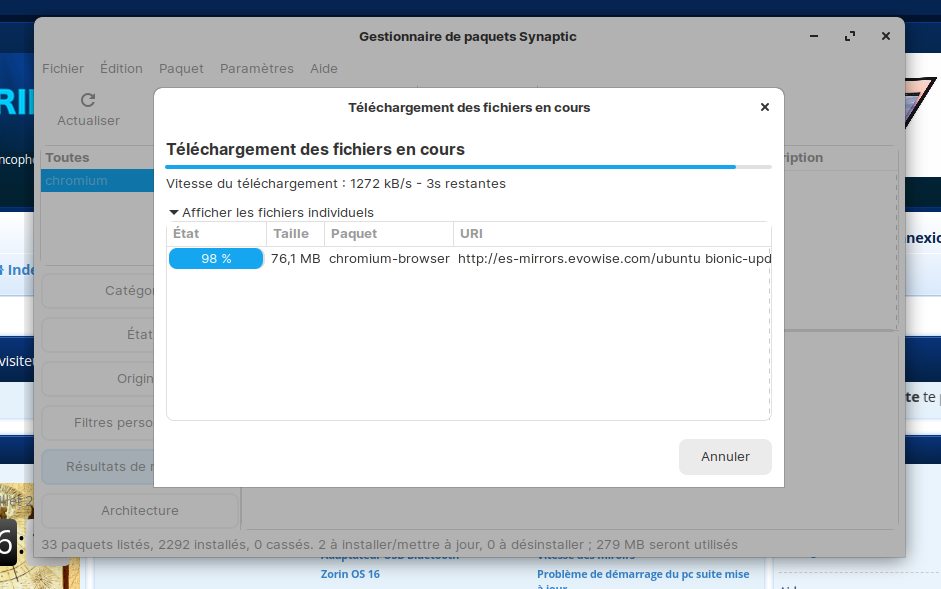This screenshot has height=589, width=941.
Task: Click the Actualiser reload icon
Action: point(88,100)
